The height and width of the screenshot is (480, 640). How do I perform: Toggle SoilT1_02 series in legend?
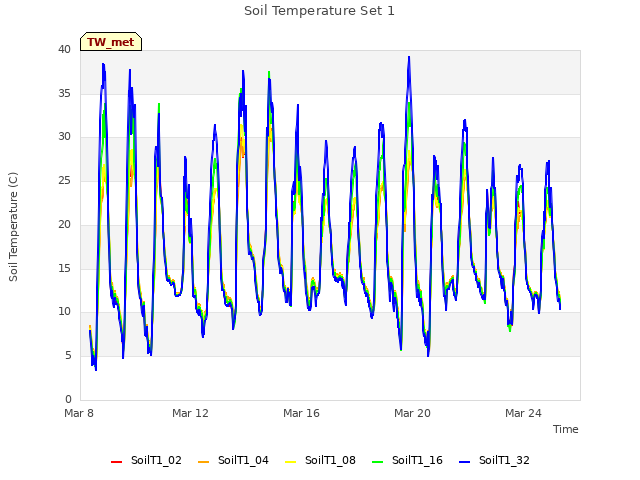(x=146, y=460)
